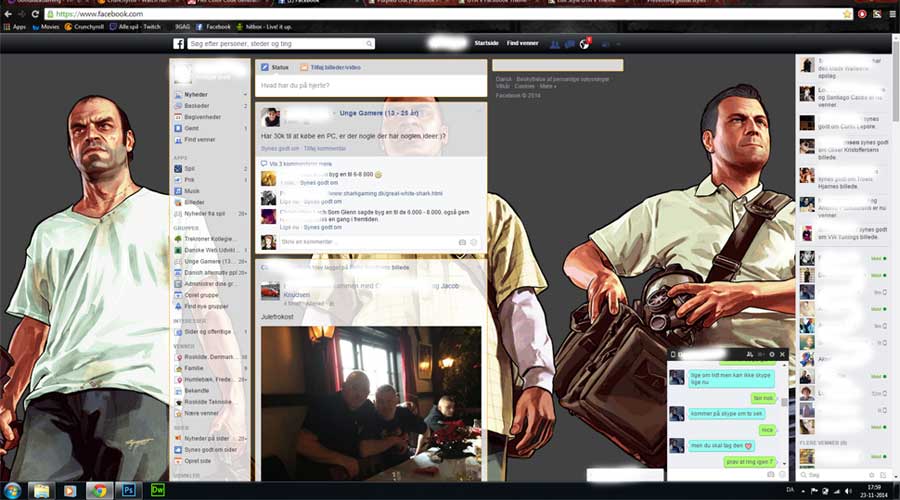Open Nyheder dropdown arrow in sidebar
The width and height of the screenshot is (900, 500).
245,95
